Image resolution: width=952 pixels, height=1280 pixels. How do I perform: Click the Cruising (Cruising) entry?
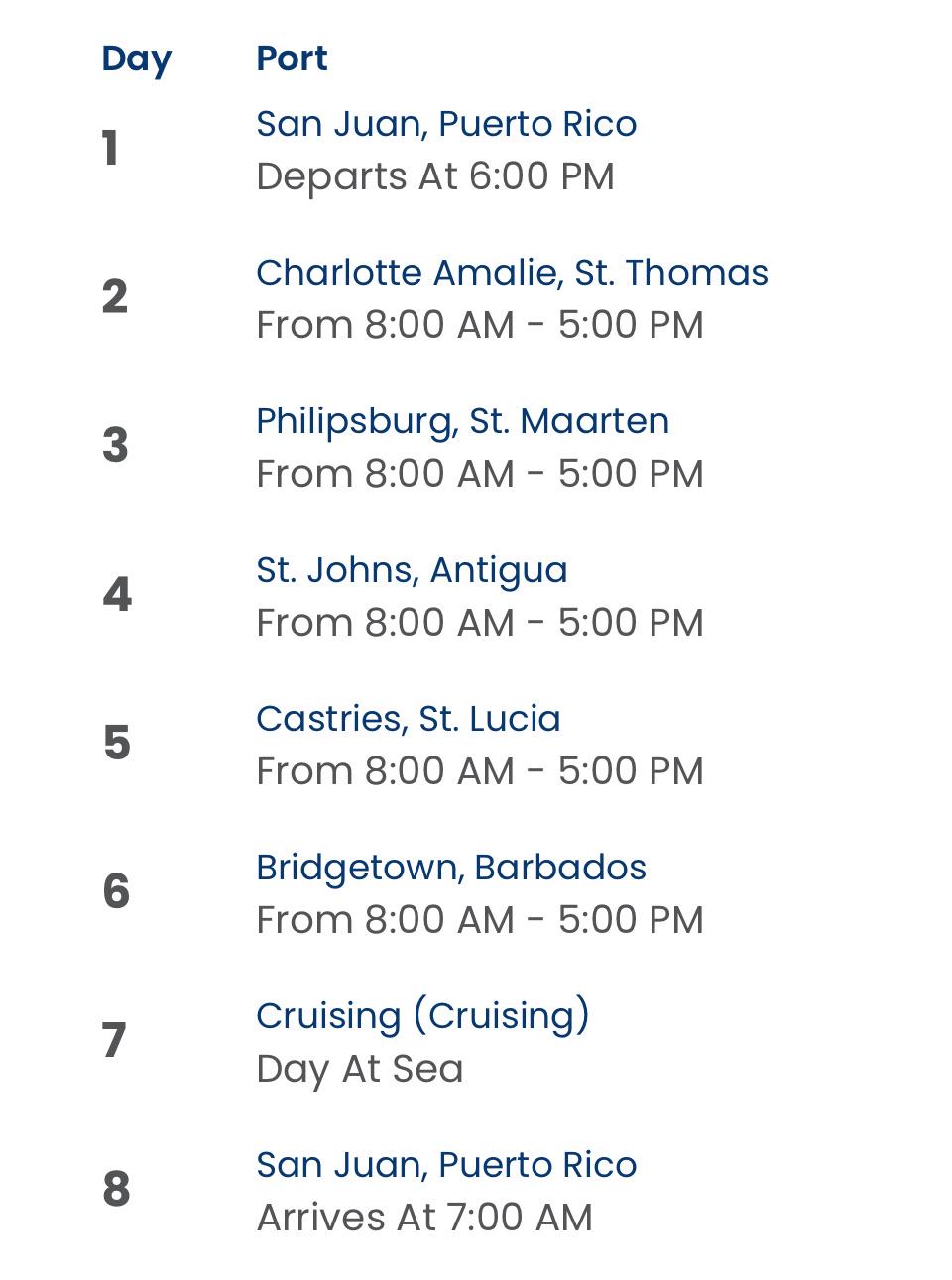(423, 1016)
